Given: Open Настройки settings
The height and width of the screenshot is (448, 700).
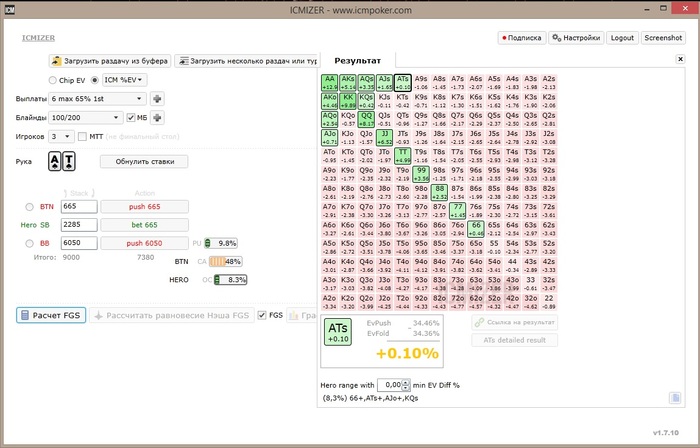Looking at the screenshot, I should 576,38.
